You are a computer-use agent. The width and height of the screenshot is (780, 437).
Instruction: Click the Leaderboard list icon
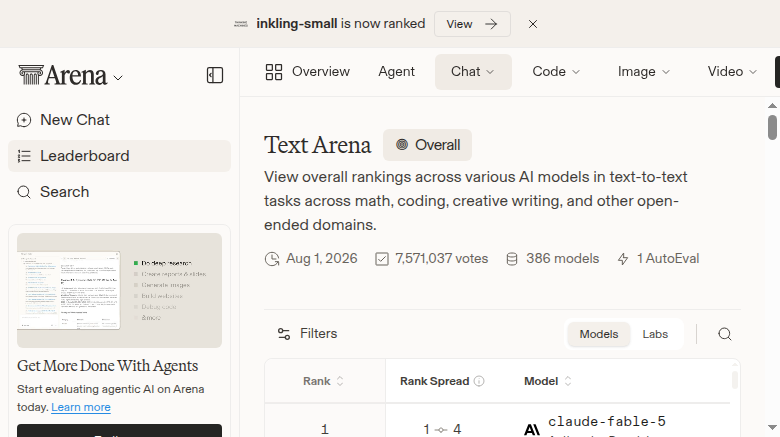[x=24, y=156]
